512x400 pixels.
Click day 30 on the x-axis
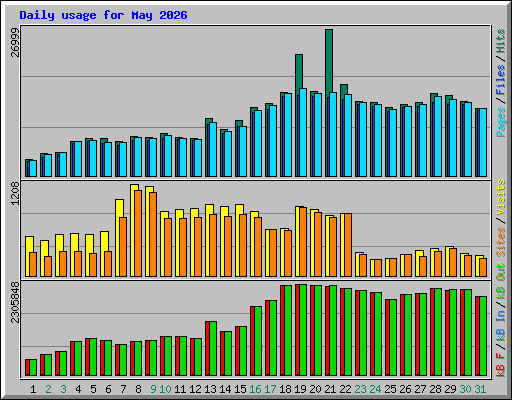click(465, 389)
